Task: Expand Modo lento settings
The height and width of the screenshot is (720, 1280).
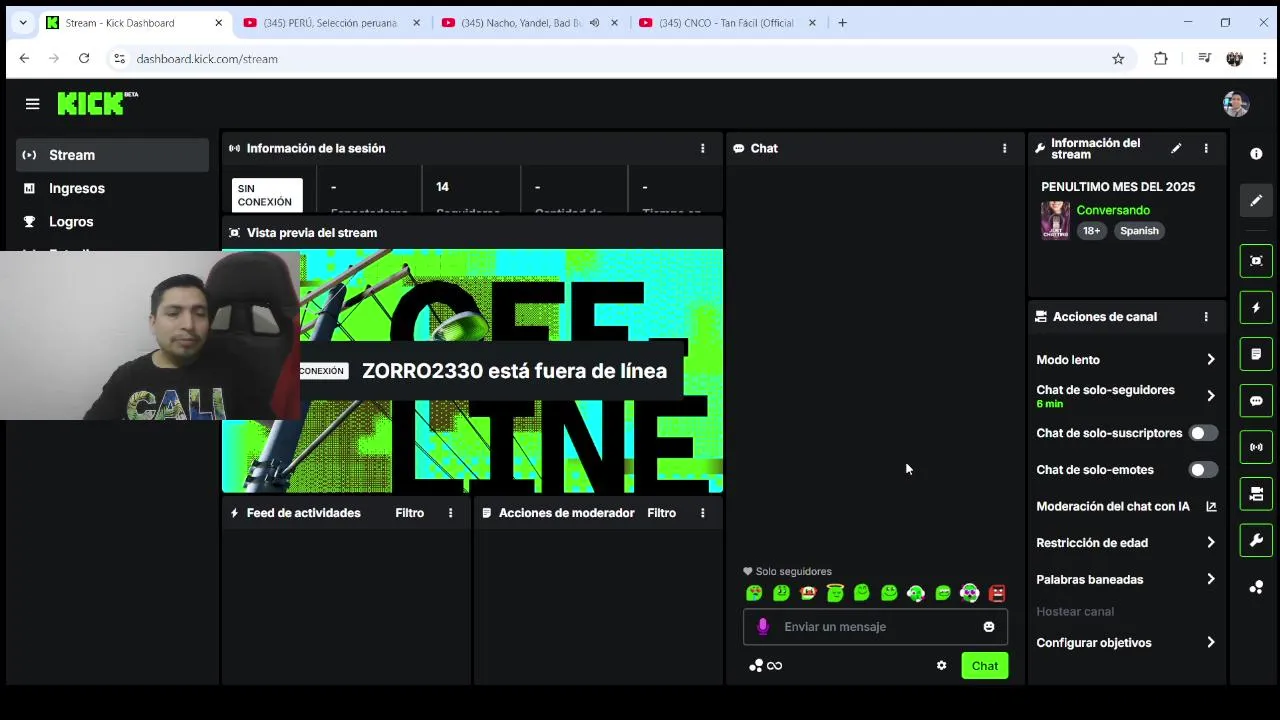Action: click(1126, 360)
